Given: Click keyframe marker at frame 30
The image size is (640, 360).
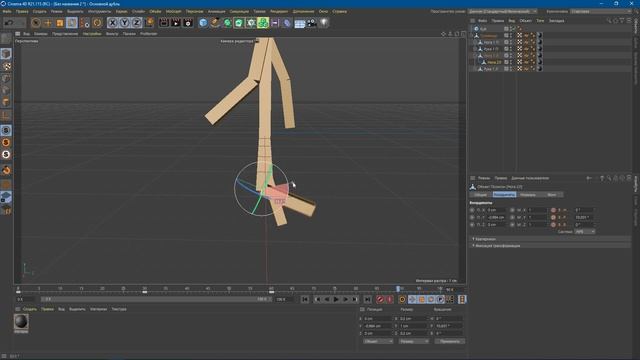Looking at the screenshot, I should pos(144,291).
